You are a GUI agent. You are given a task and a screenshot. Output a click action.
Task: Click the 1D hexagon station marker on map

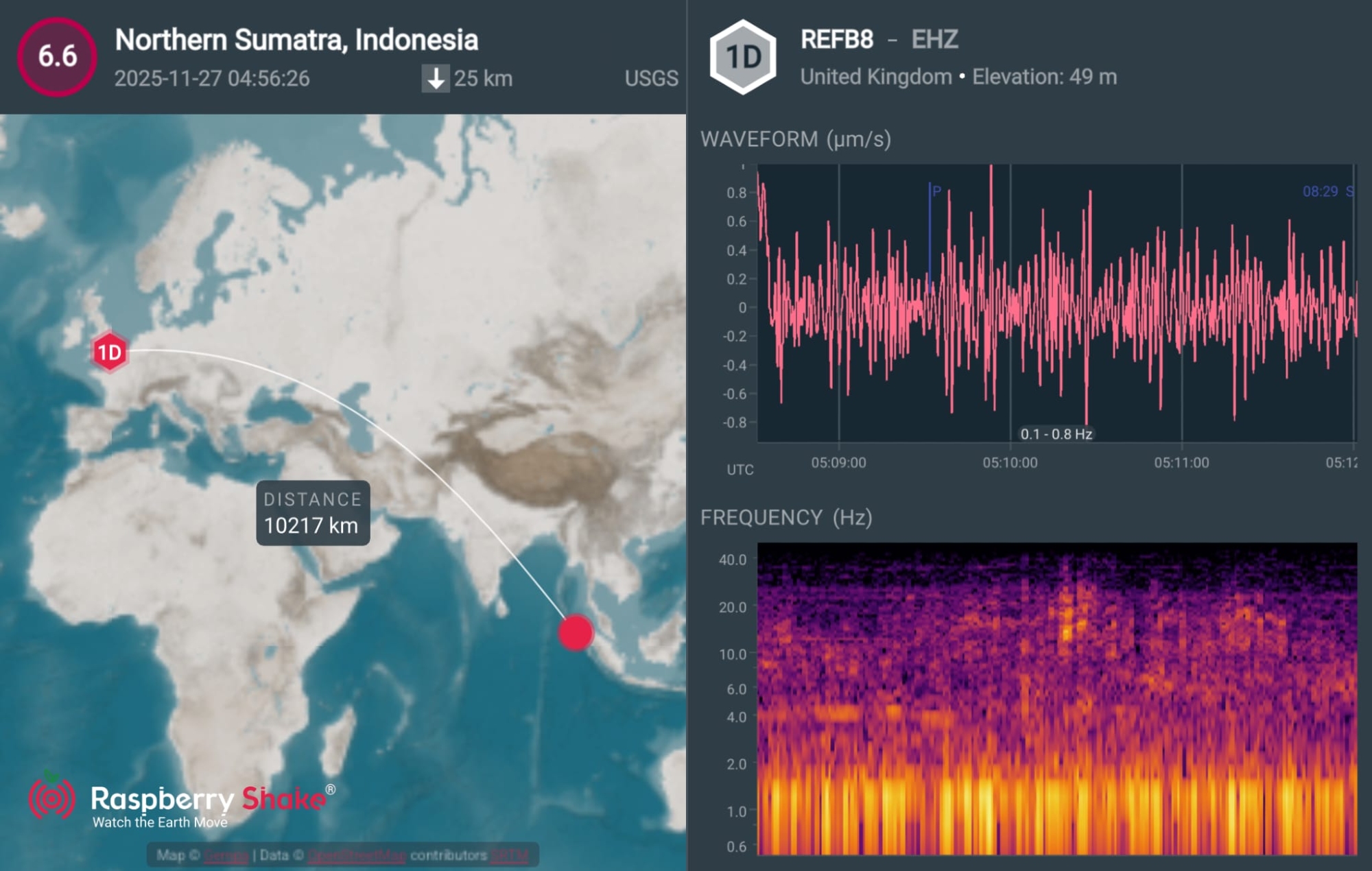pyautogui.click(x=110, y=353)
